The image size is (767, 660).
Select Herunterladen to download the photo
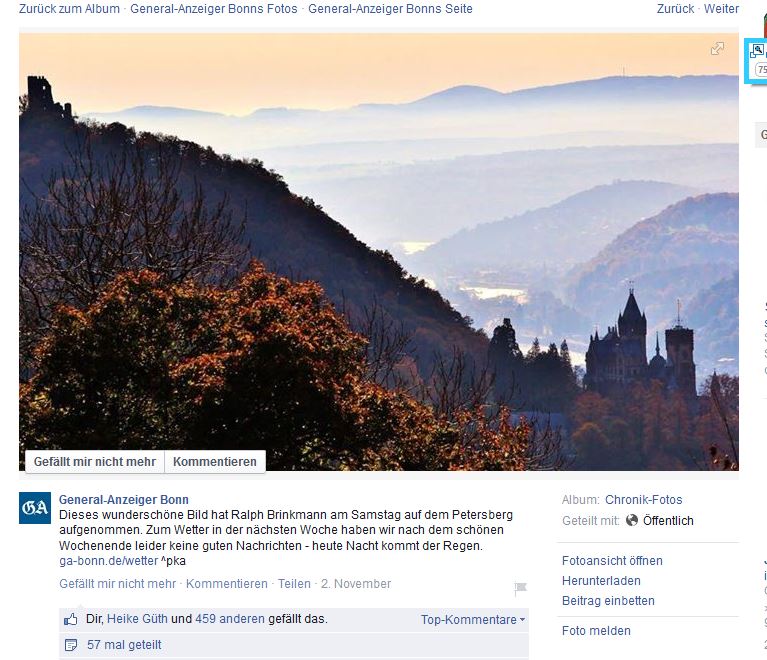coord(601,581)
